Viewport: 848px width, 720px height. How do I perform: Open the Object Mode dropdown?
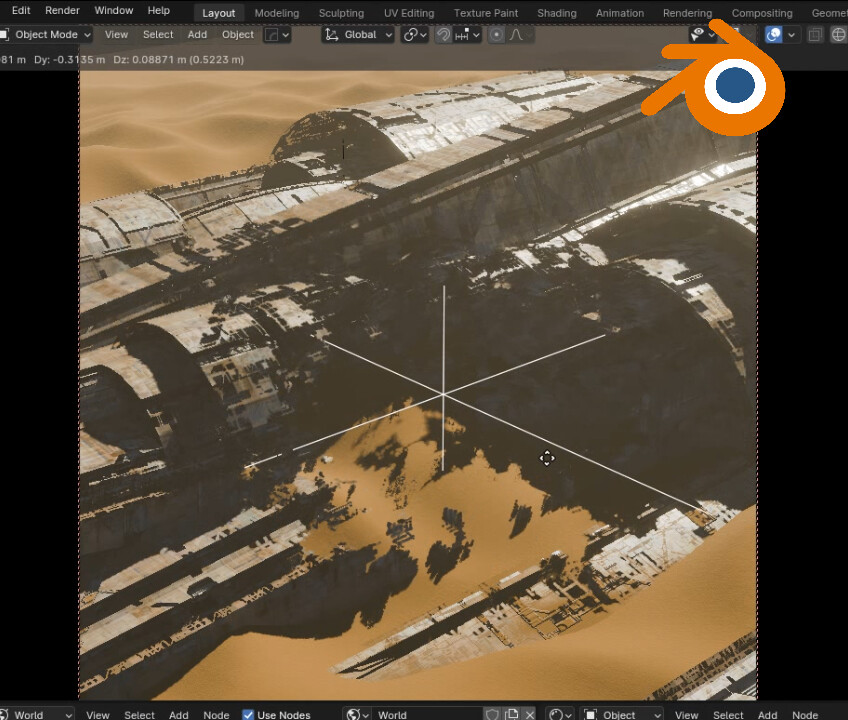tap(45, 34)
